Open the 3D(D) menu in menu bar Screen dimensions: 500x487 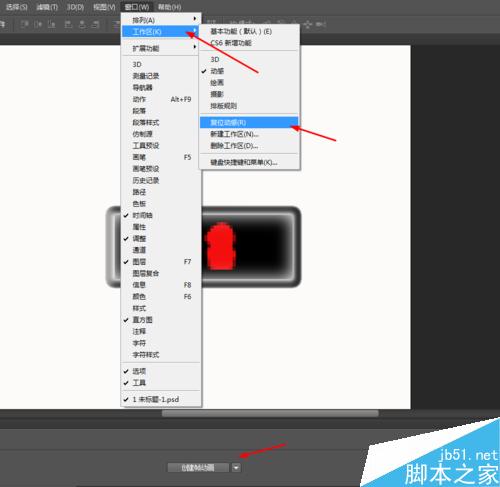click(x=75, y=7)
